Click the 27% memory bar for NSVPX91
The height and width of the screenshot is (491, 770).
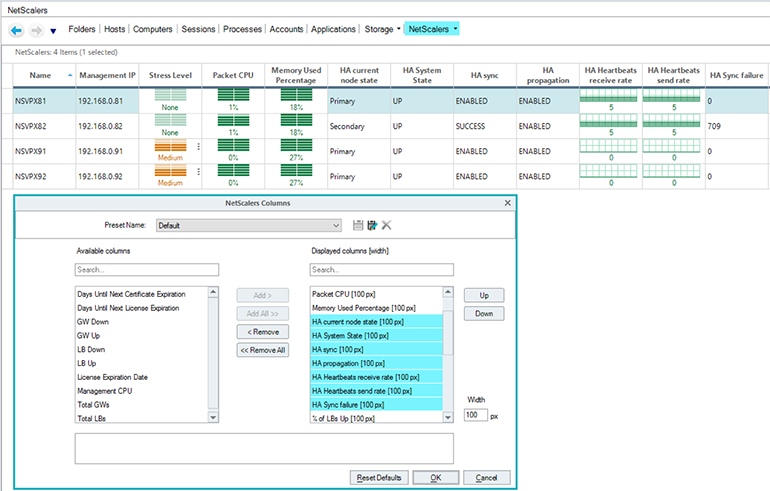click(x=296, y=145)
